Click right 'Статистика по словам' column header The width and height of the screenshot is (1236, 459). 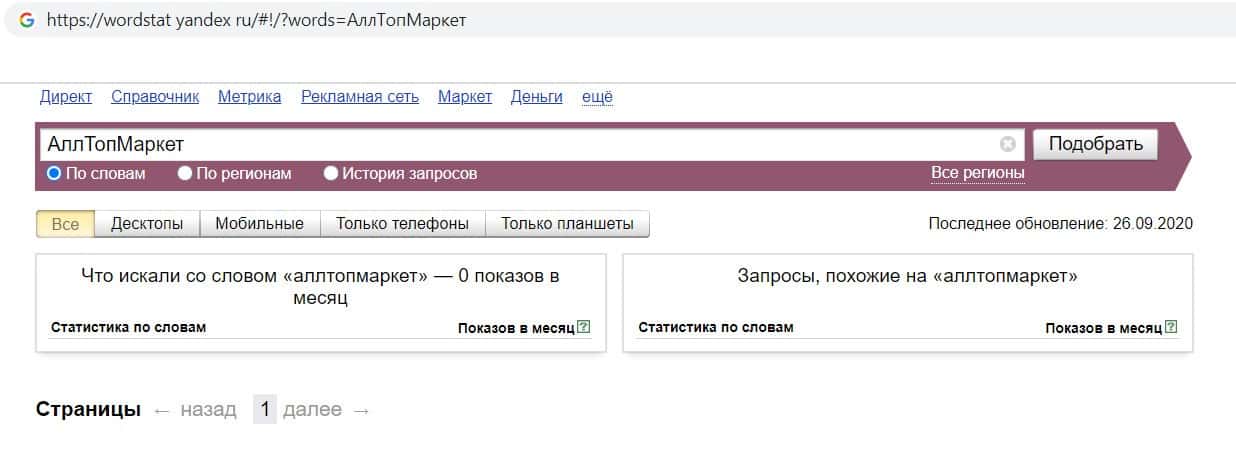pos(716,327)
